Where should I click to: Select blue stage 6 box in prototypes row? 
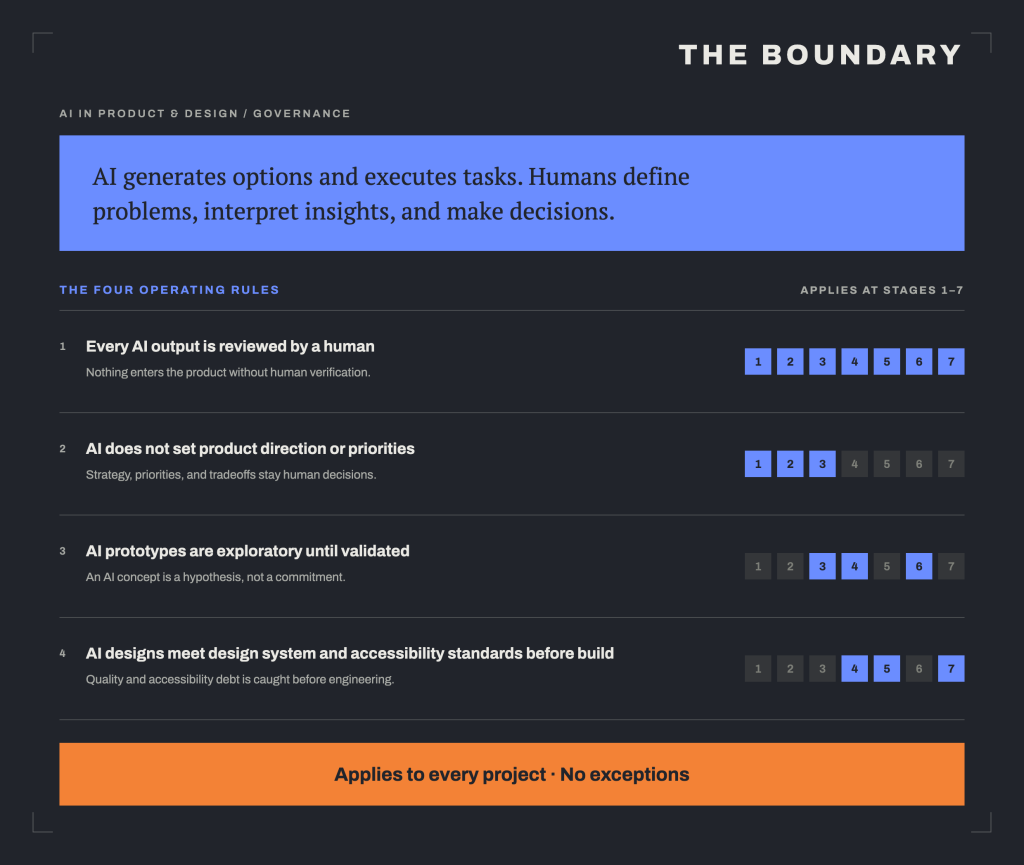coord(919,566)
